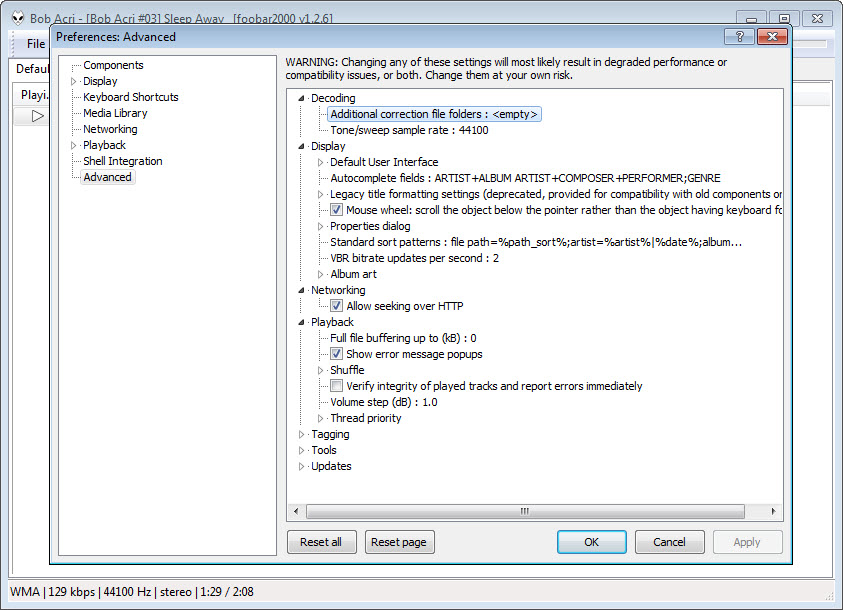Uncheck Allow seeking over HTTP
Image resolution: width=843 pixels, height=610 pixels.
click(337, 306)
